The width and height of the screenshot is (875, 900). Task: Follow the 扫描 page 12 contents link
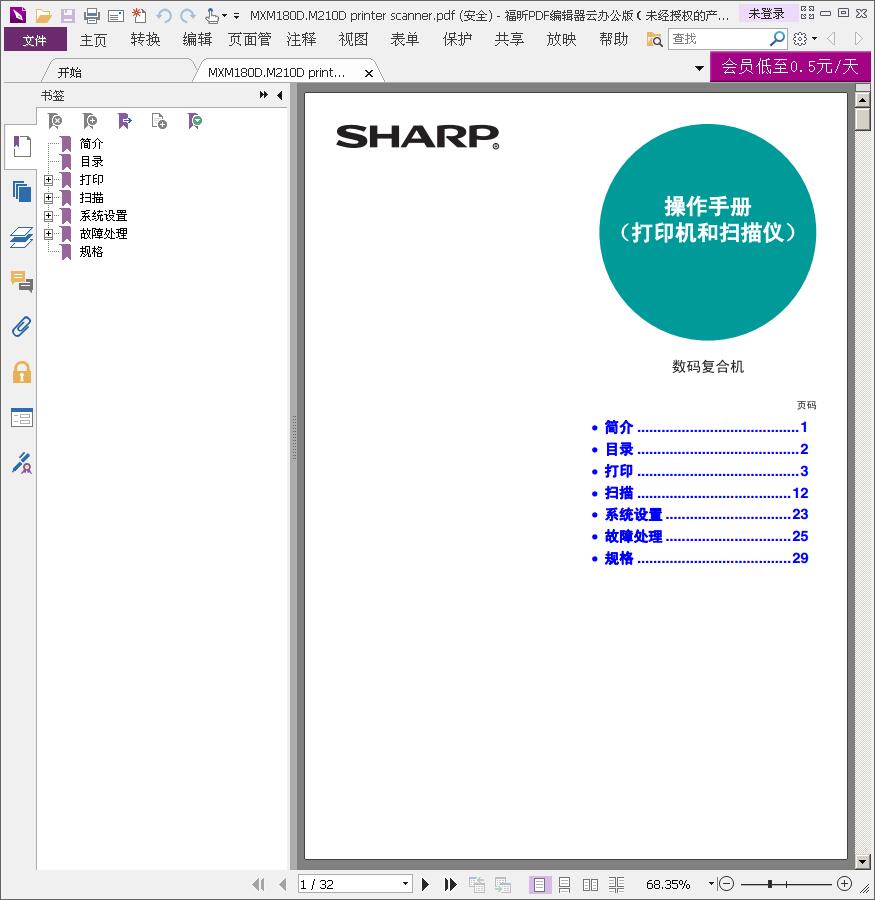coord(706,493)
